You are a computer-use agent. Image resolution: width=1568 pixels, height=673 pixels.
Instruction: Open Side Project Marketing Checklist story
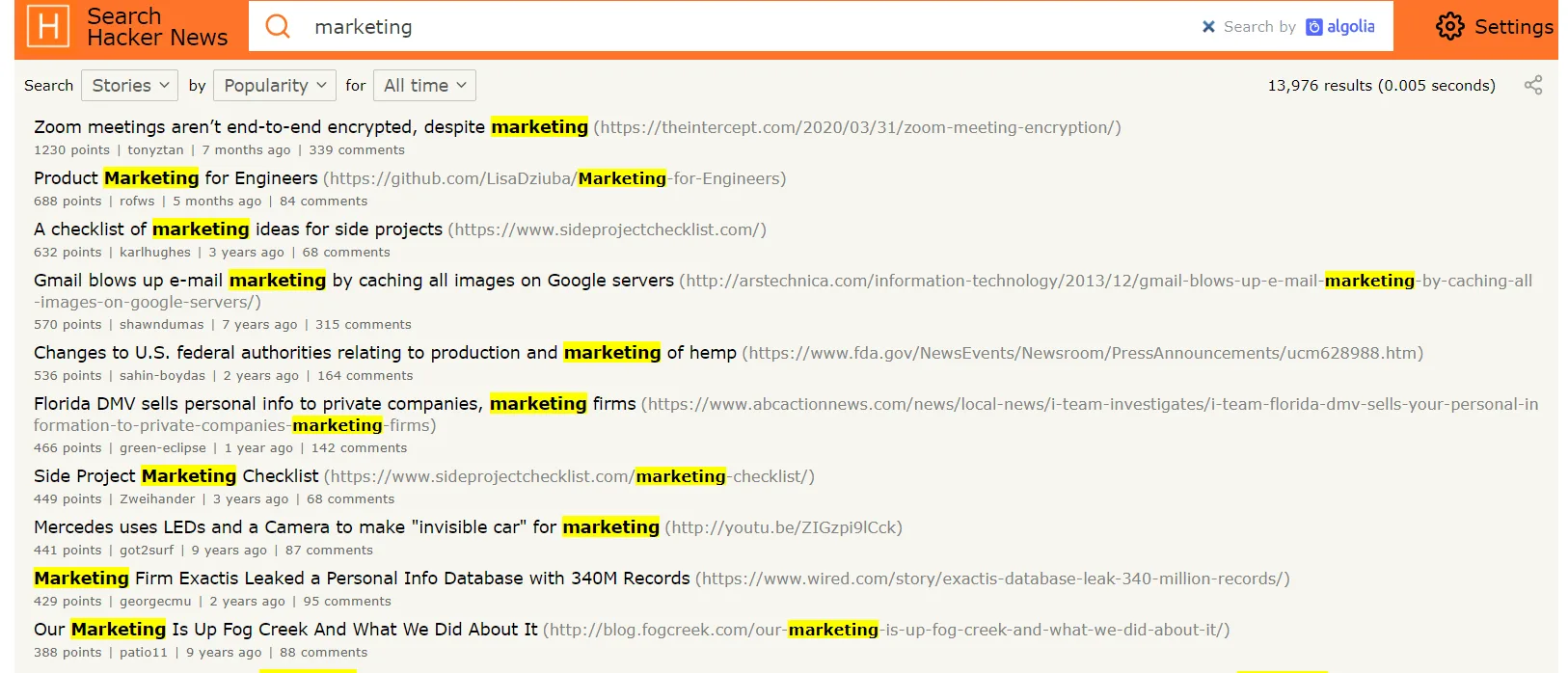click(176, 476)
